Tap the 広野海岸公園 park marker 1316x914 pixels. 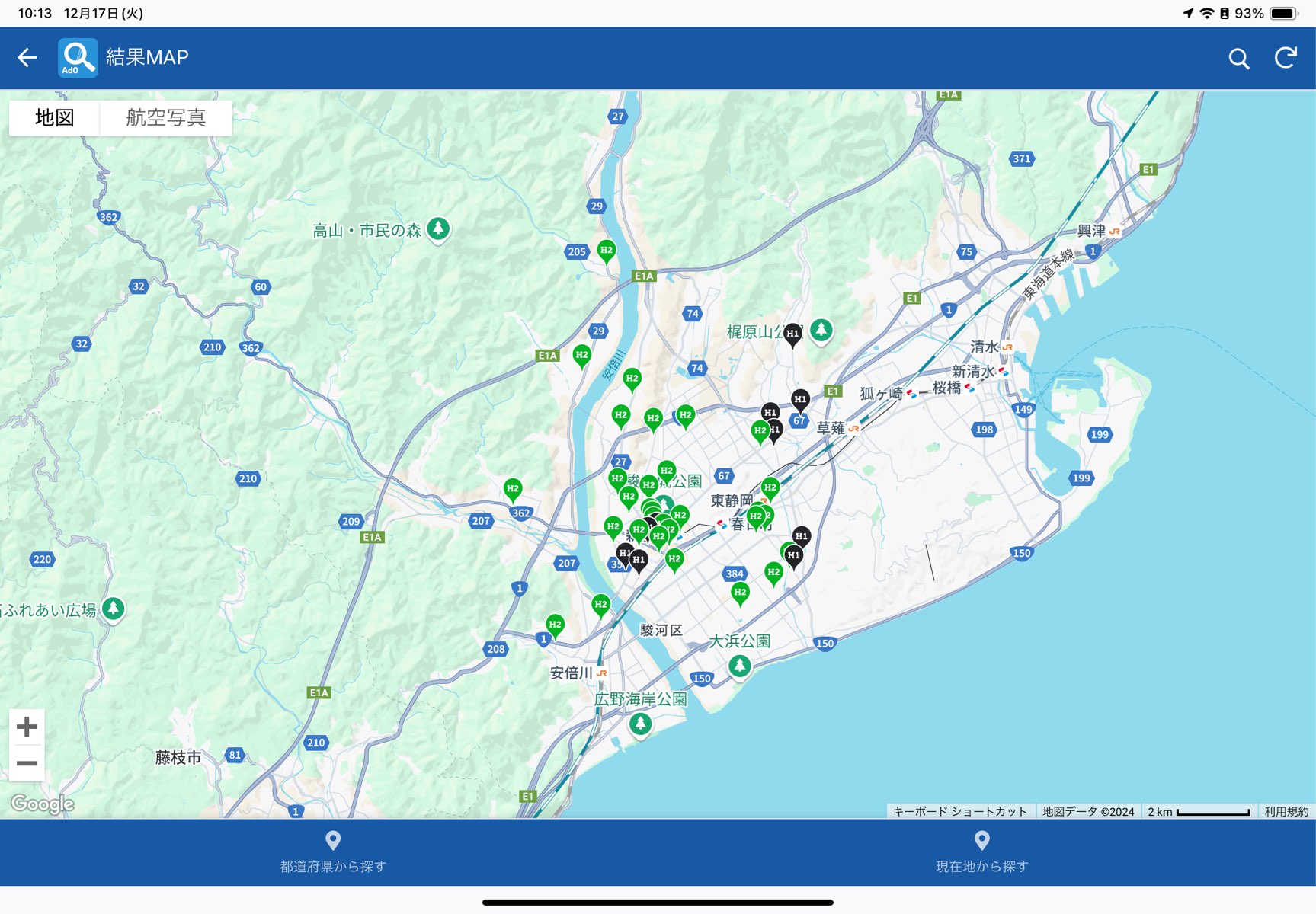[x=640, y=723]
